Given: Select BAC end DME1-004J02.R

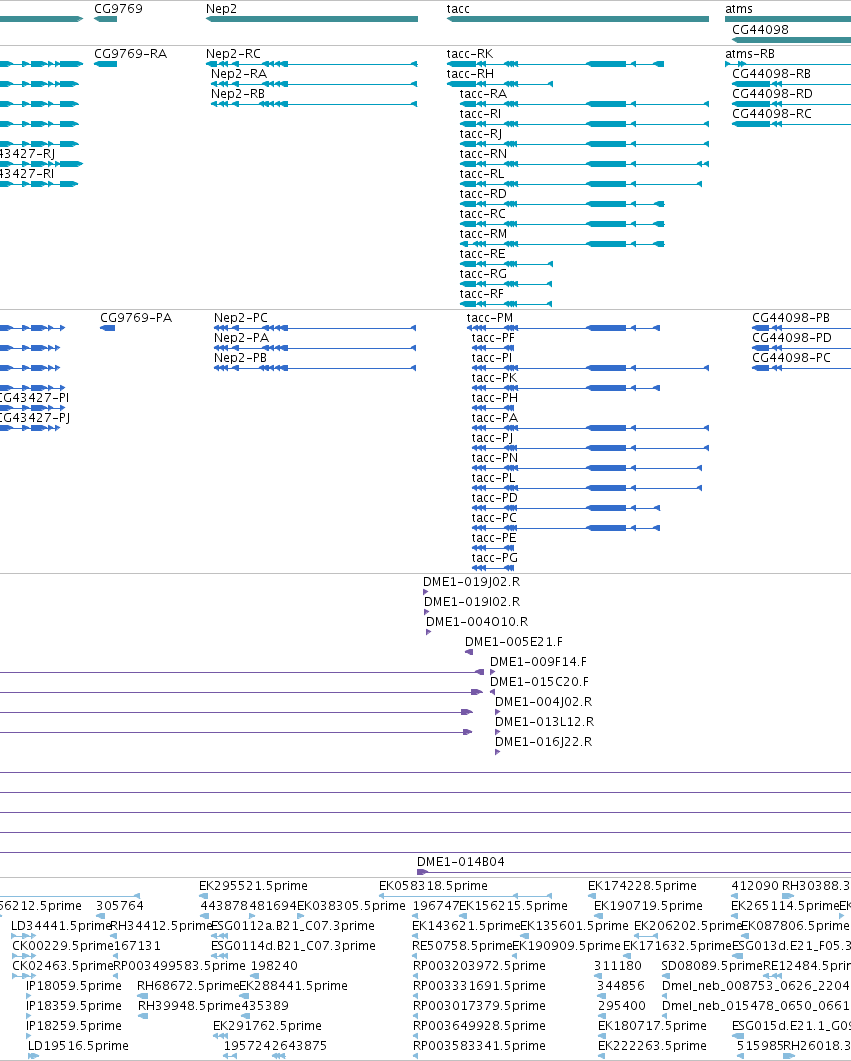Looking at the screenshot, I should point(543,702).
